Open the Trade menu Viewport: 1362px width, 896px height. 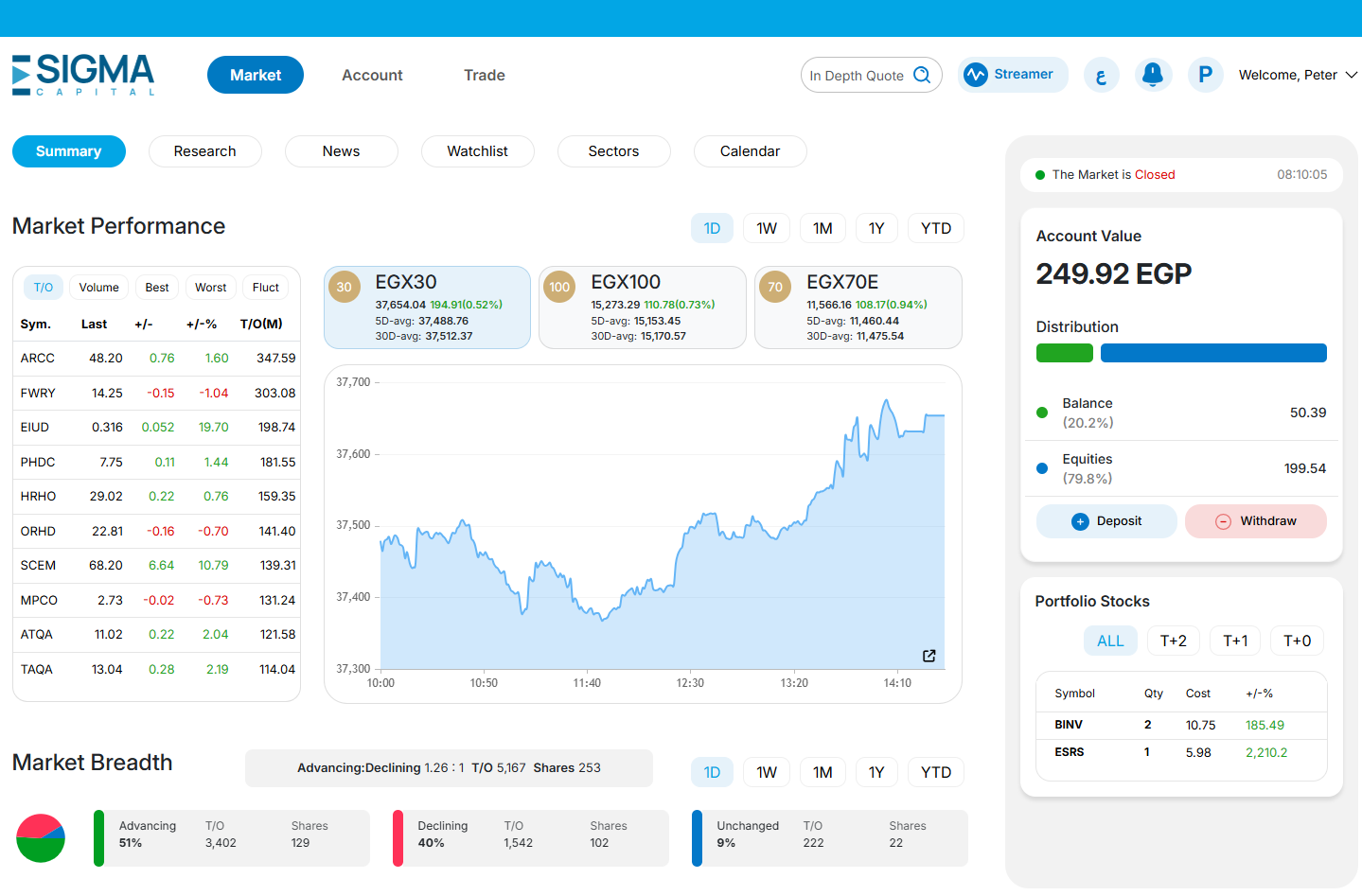click(x=484, y=75)
